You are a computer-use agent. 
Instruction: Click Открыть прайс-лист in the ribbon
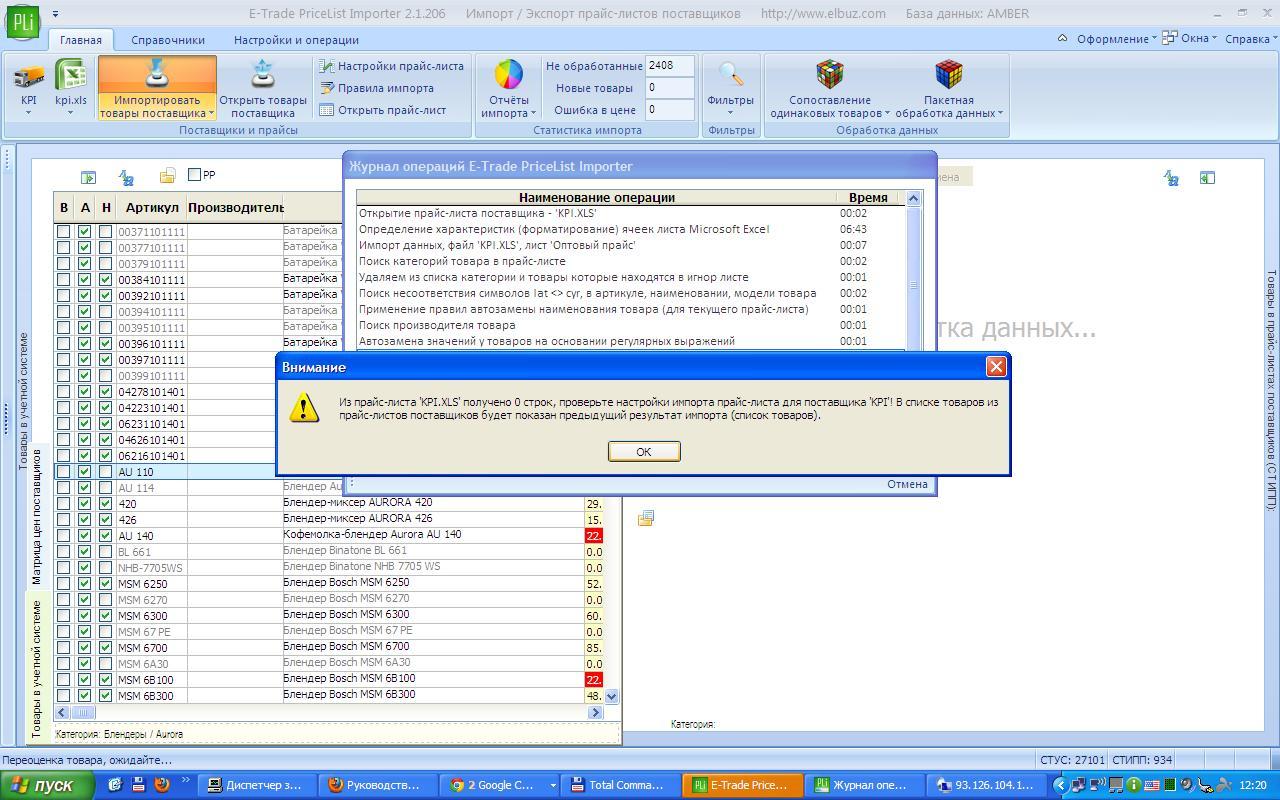point(382,110)
